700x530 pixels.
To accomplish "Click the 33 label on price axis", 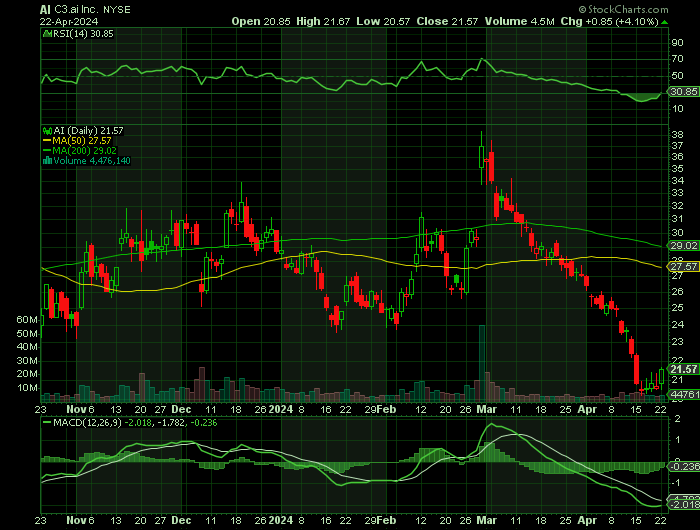I will tap(677, 193).
